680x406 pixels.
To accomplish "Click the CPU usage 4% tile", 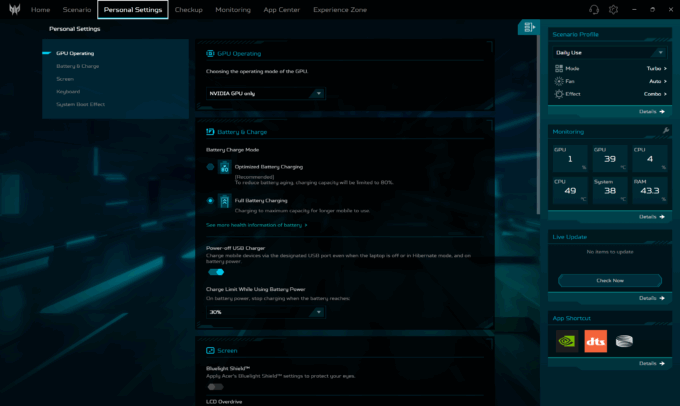I will 650,158.
